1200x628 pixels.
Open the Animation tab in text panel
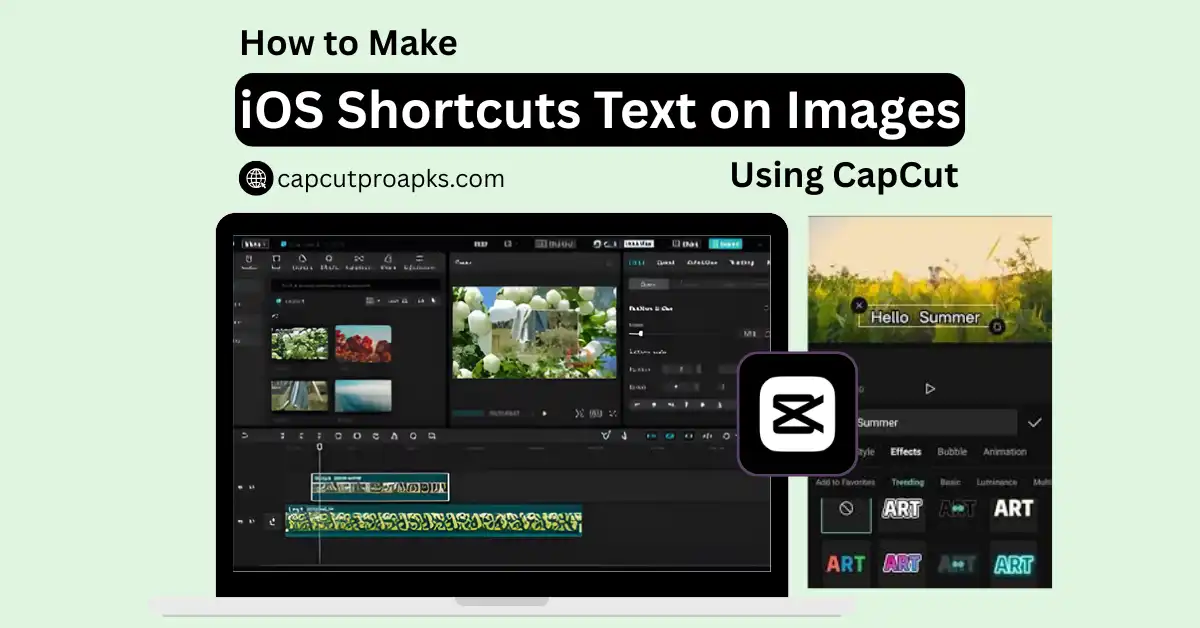click(1004, 452)
